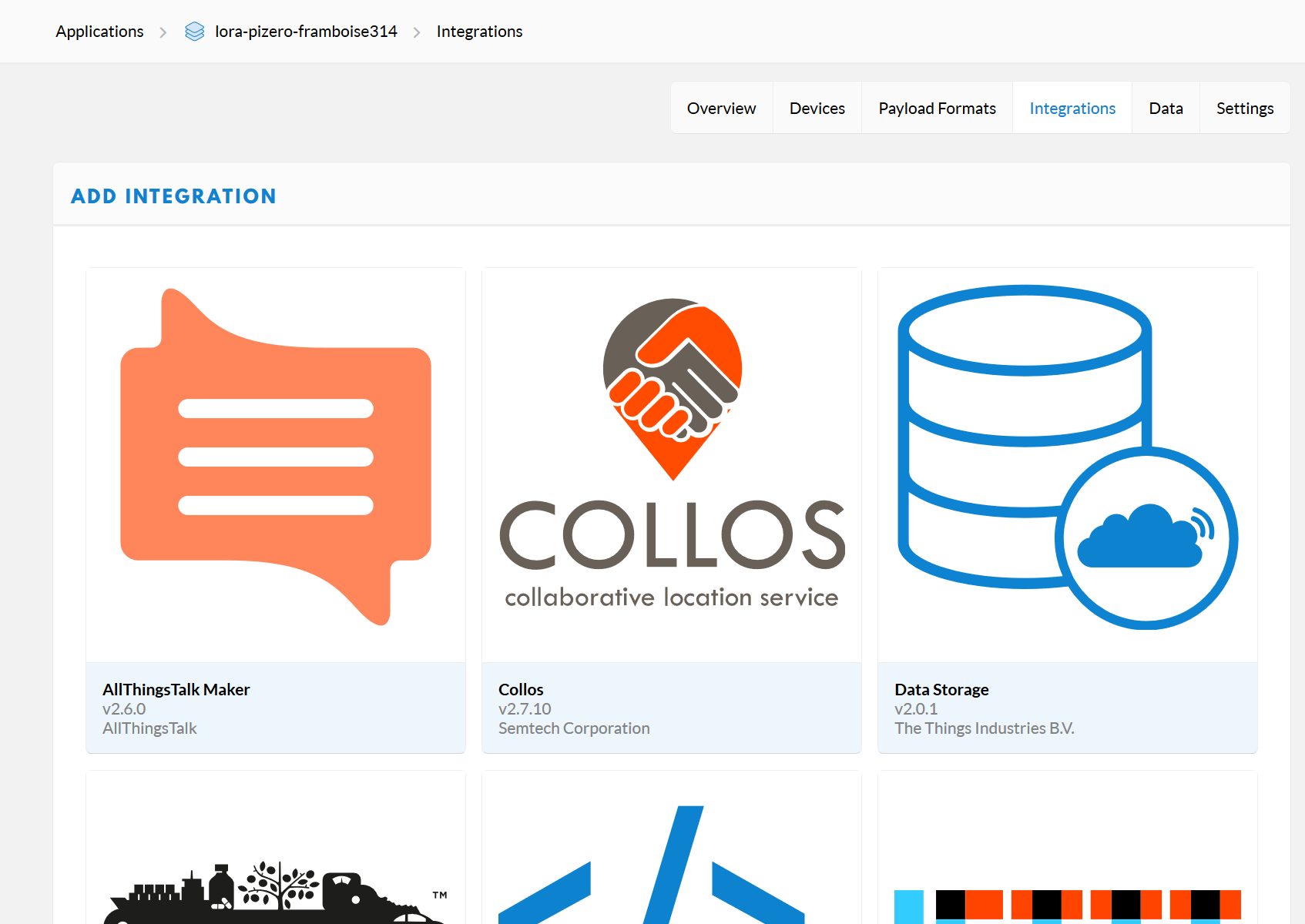Go to the Settings tab
Screen dimensions: 1305x924
pyautogui.click(x=1245, y=108)
